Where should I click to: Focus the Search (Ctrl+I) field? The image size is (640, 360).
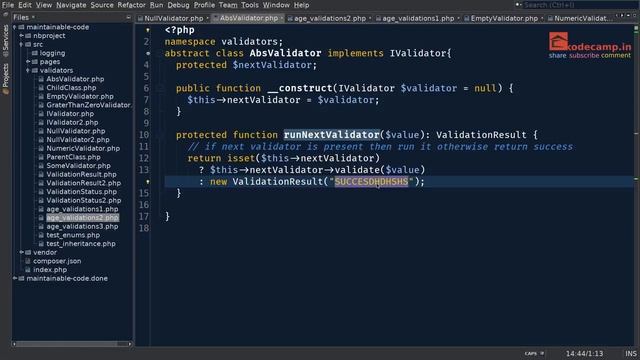580,5
